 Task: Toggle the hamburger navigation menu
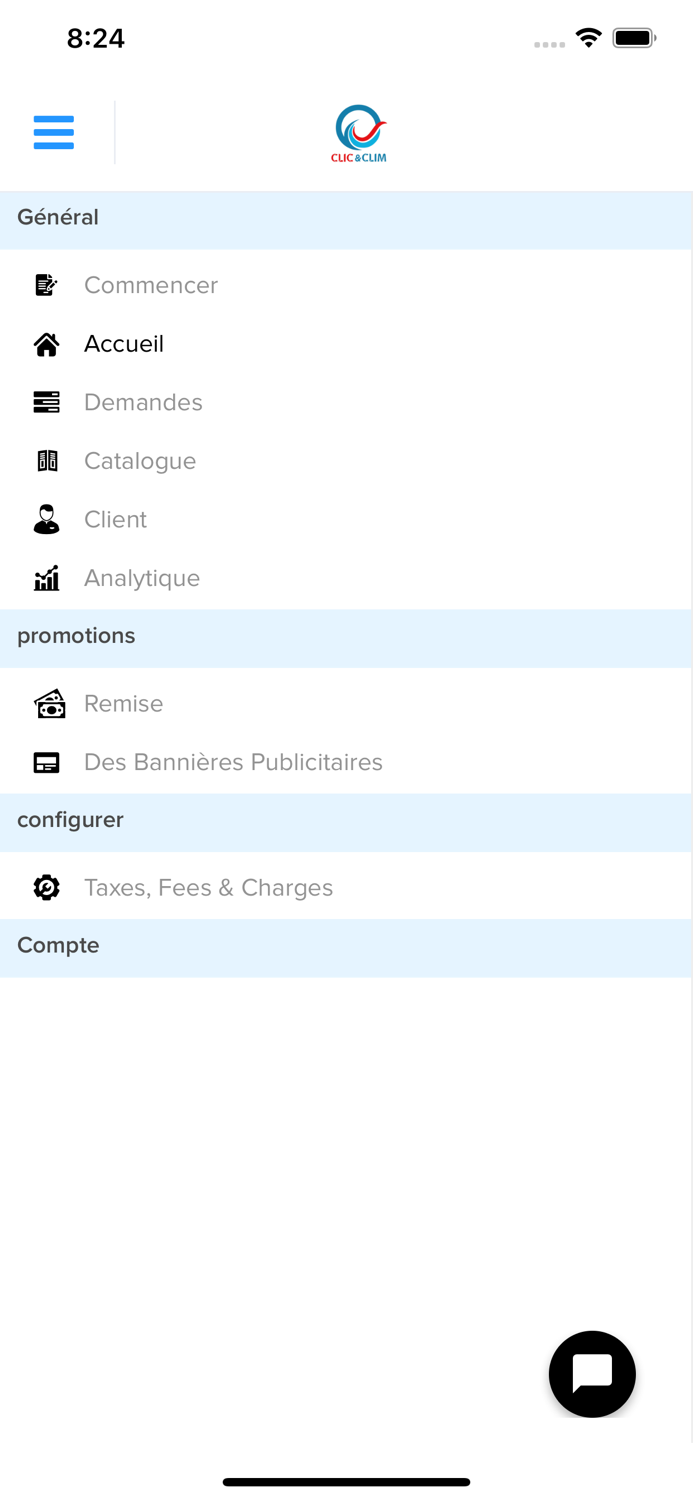click(x=53, y=131)
